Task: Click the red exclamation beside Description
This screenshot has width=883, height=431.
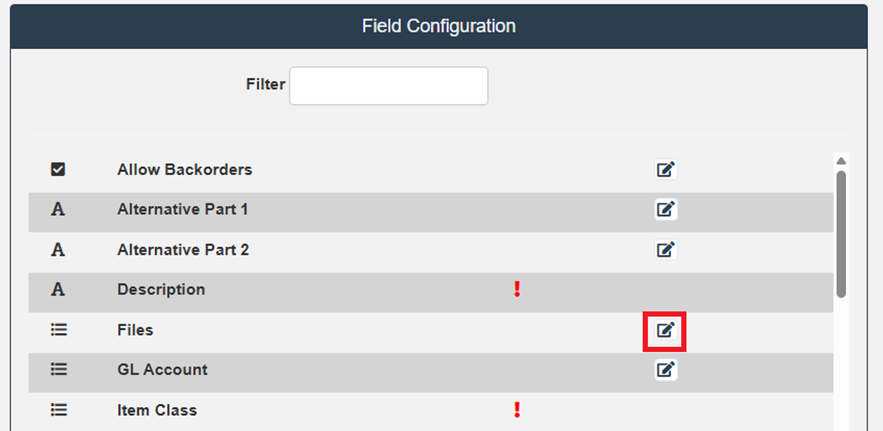Action: pyautogui.click(x=517, y=290)
